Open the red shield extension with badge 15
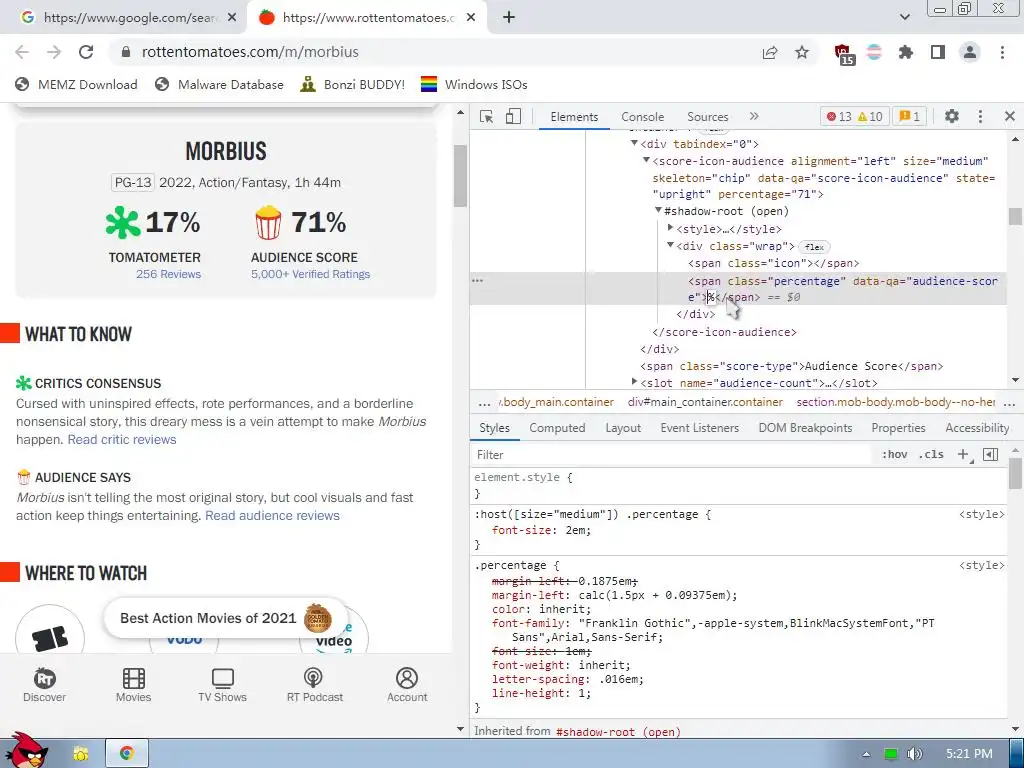The image size is (1024, 768). (x=844, y=54)
